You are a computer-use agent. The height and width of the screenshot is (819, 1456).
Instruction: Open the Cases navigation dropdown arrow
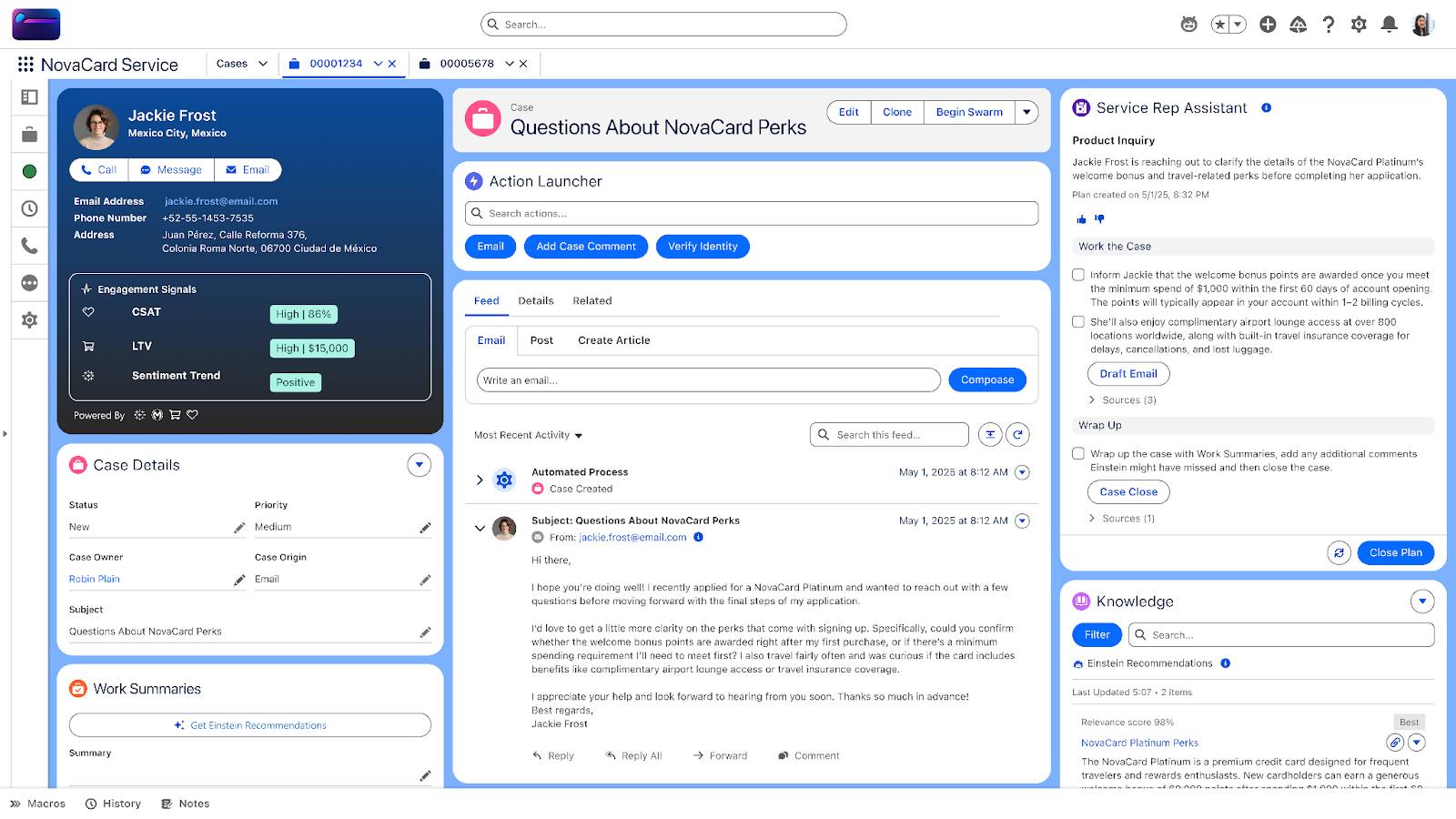(263, 64)
